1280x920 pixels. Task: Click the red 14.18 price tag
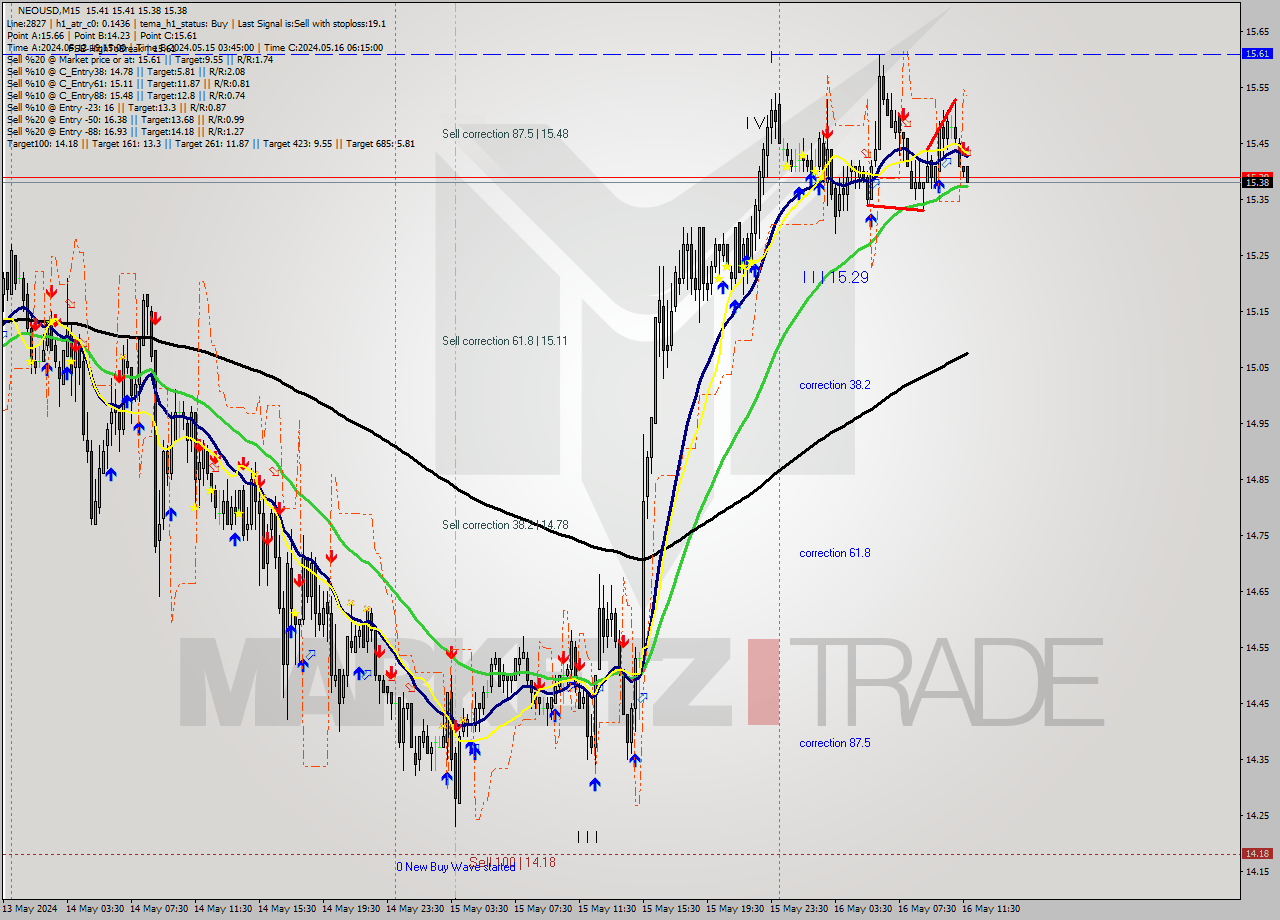(x=1257, y=854)
